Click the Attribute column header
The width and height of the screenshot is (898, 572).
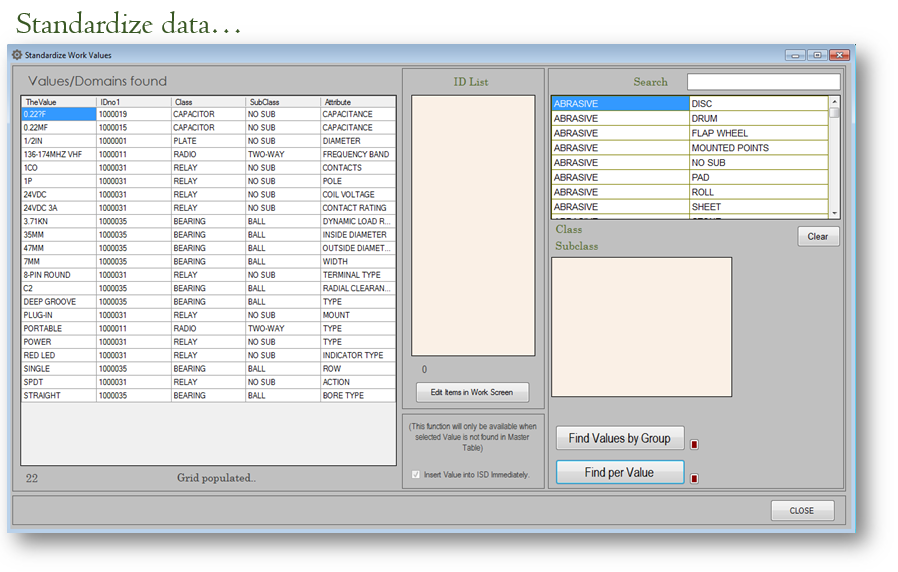[x=358, y=102]
